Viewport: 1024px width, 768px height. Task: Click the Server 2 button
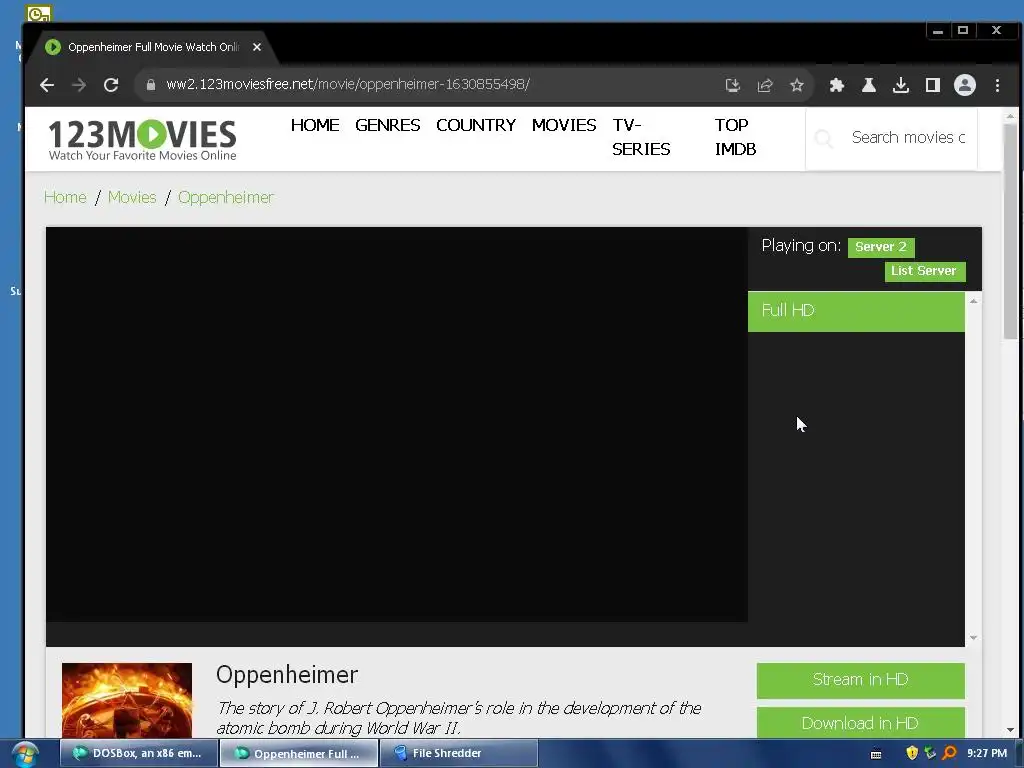coord(881,247)
